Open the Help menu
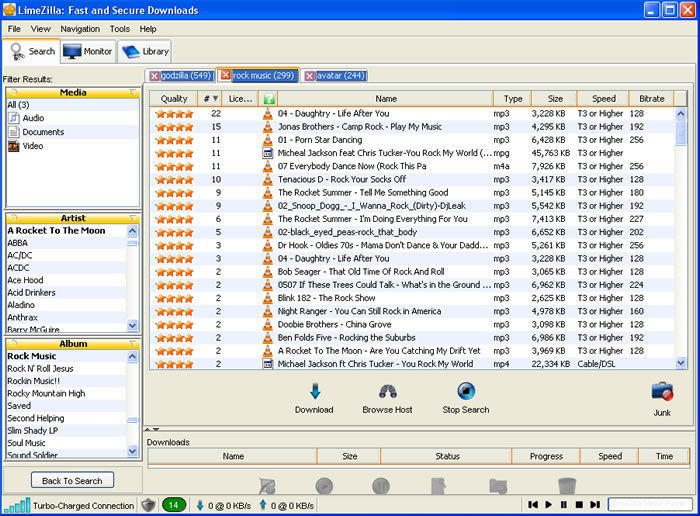This screenshot has height=516, width=700. 148,29
